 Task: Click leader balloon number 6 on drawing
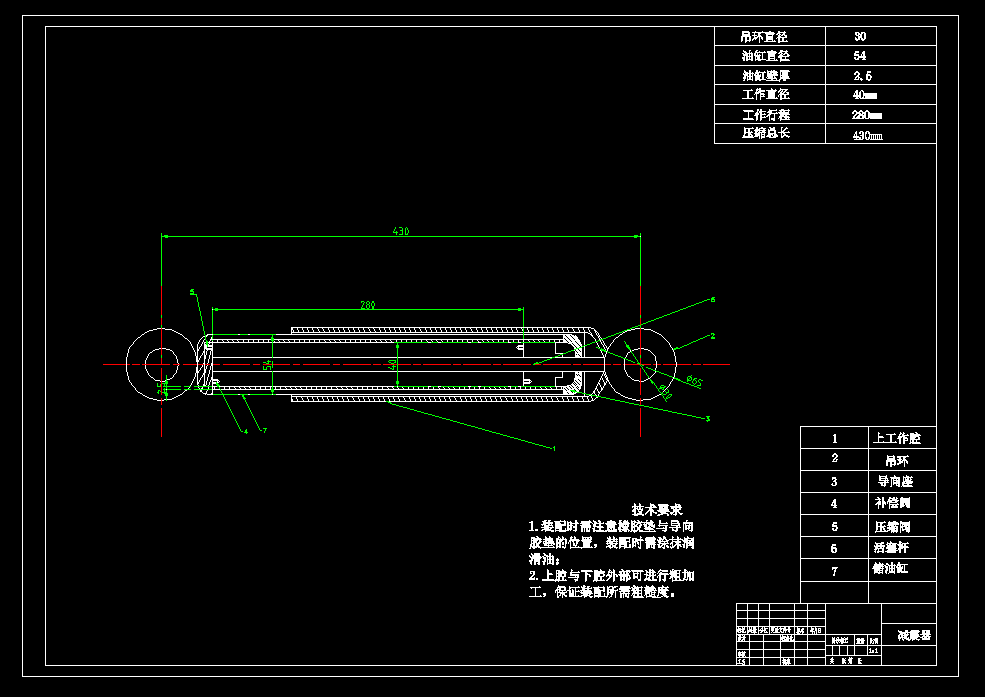click(x=713, y=300)
